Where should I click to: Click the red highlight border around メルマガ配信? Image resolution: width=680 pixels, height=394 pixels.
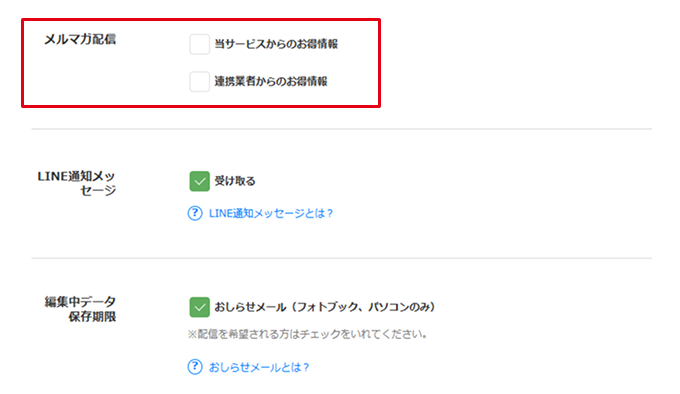[x=201, y=20]
